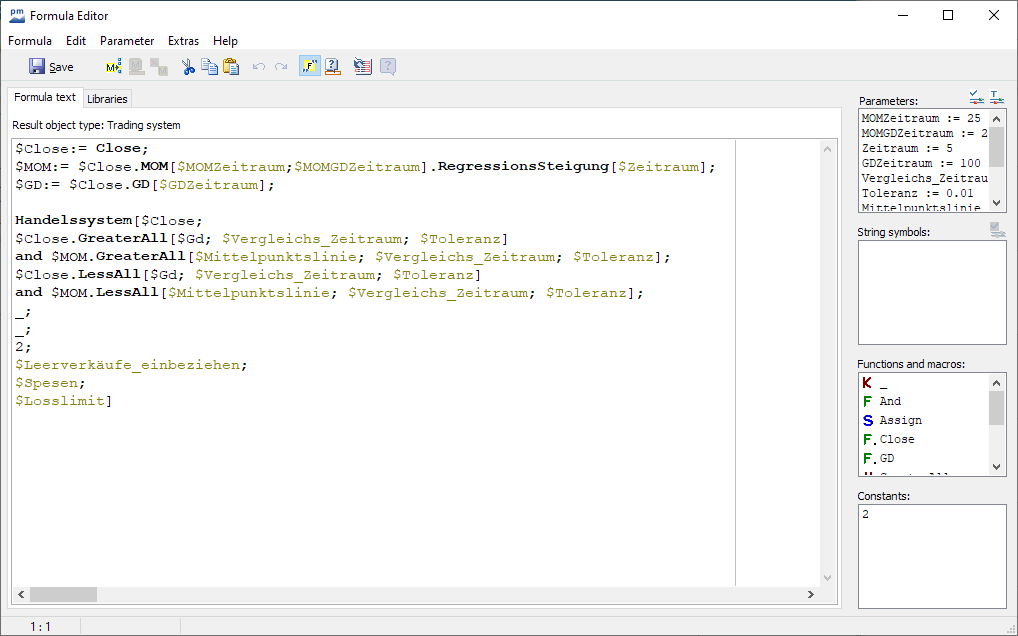Open the Formula menu
The image size is (1018, 636).
tap(30, 41)
